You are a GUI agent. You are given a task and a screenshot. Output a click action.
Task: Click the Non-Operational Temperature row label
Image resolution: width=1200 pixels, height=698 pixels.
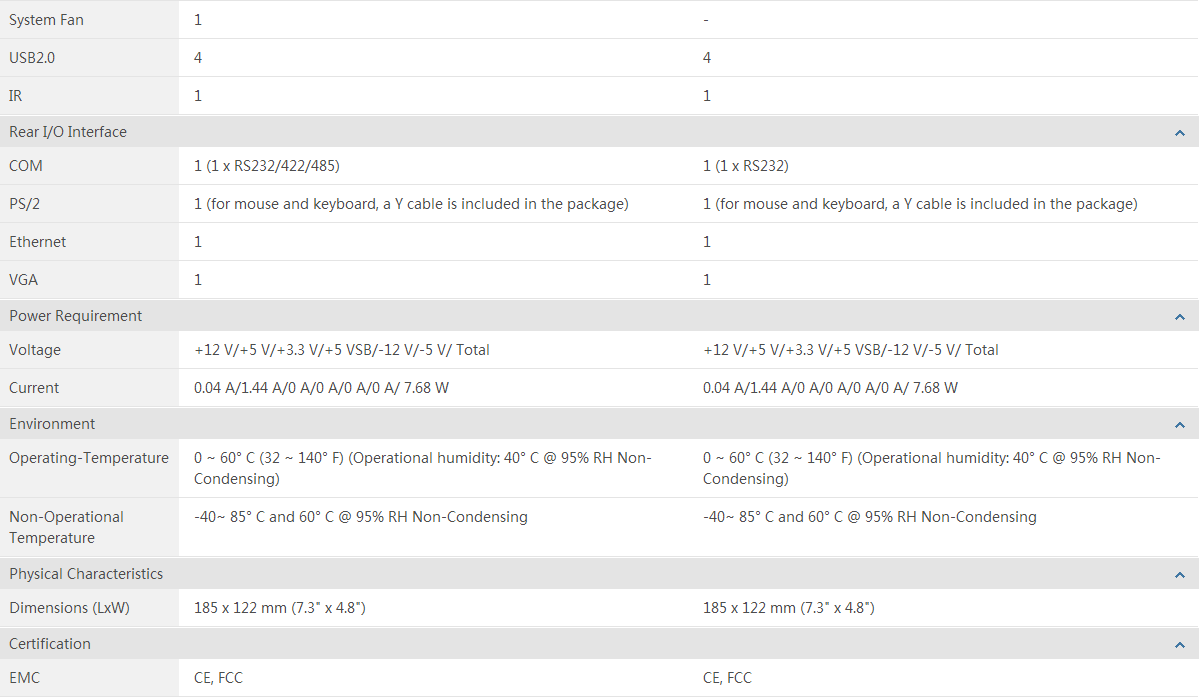pyautogui.click(x=67, y=527)
